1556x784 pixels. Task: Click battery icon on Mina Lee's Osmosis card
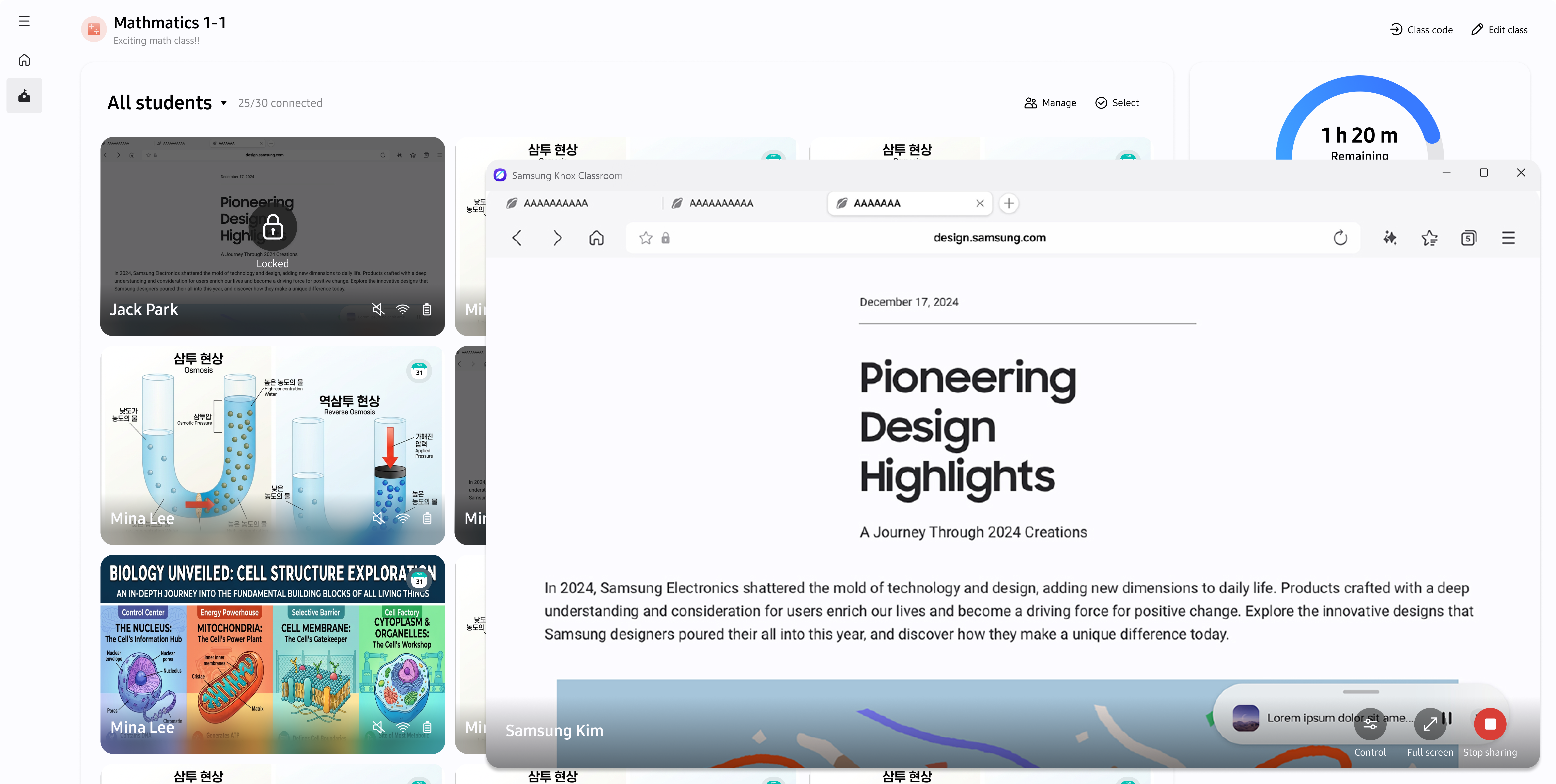tap(427, 518)
